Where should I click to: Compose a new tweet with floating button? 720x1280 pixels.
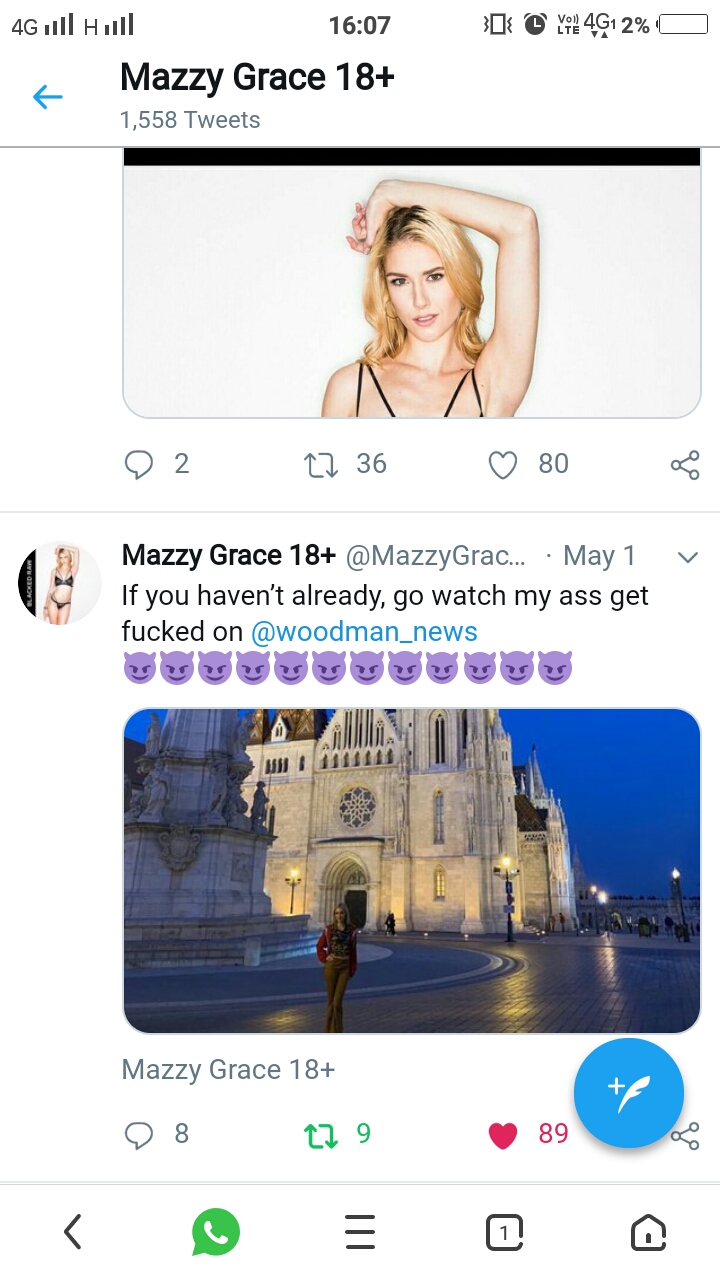click(629, 1093)
